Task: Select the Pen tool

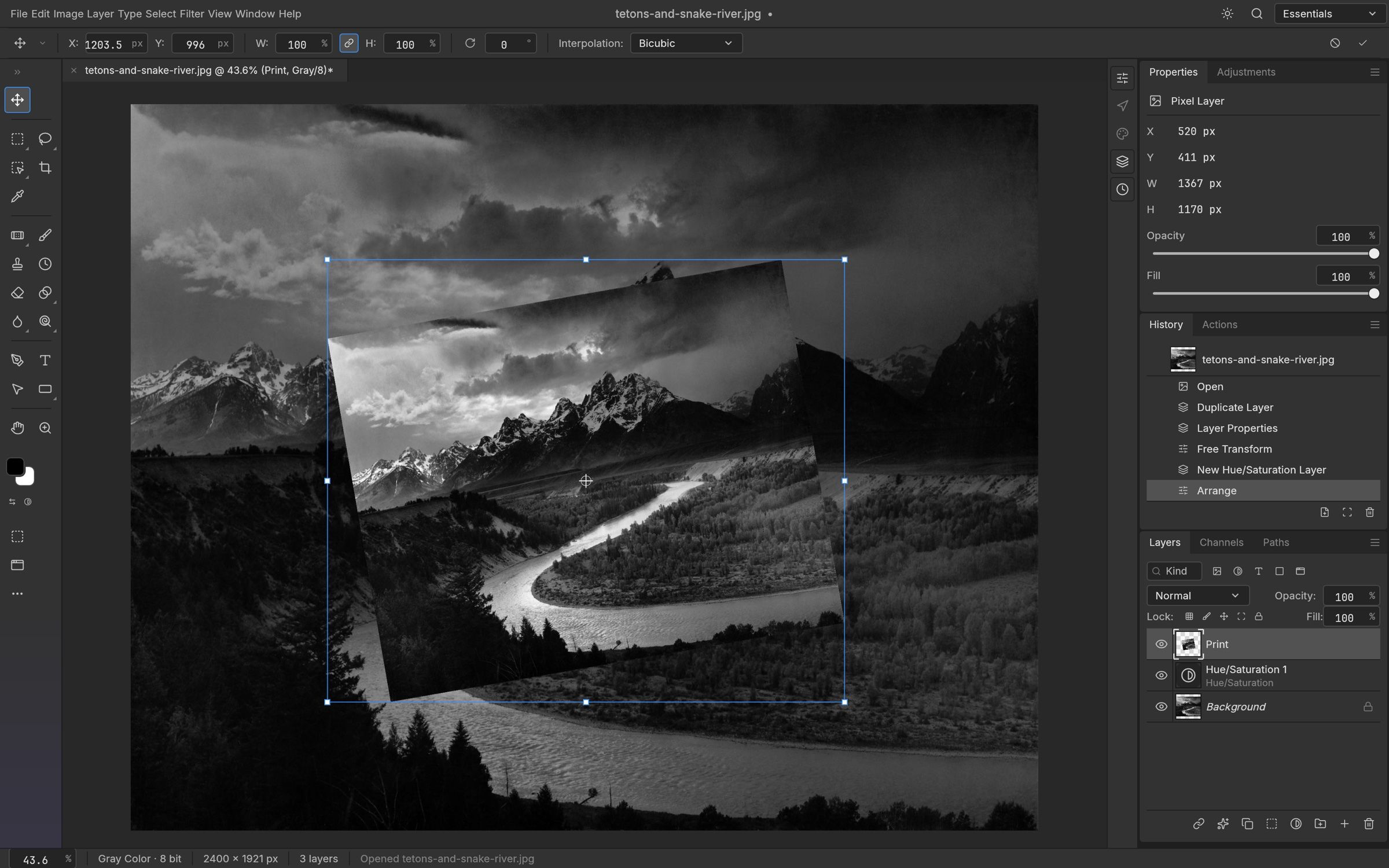Action: pos(17,361)
